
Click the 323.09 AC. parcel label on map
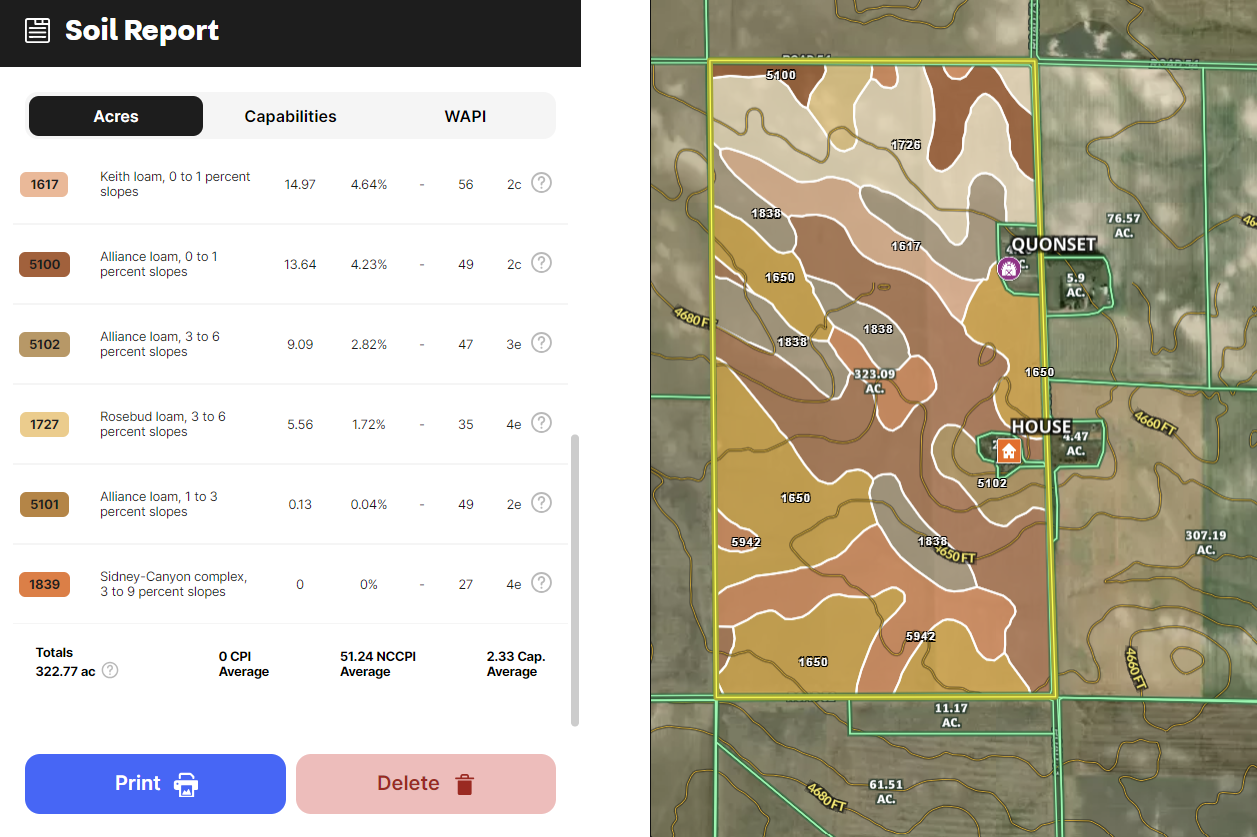click(874, 381)
